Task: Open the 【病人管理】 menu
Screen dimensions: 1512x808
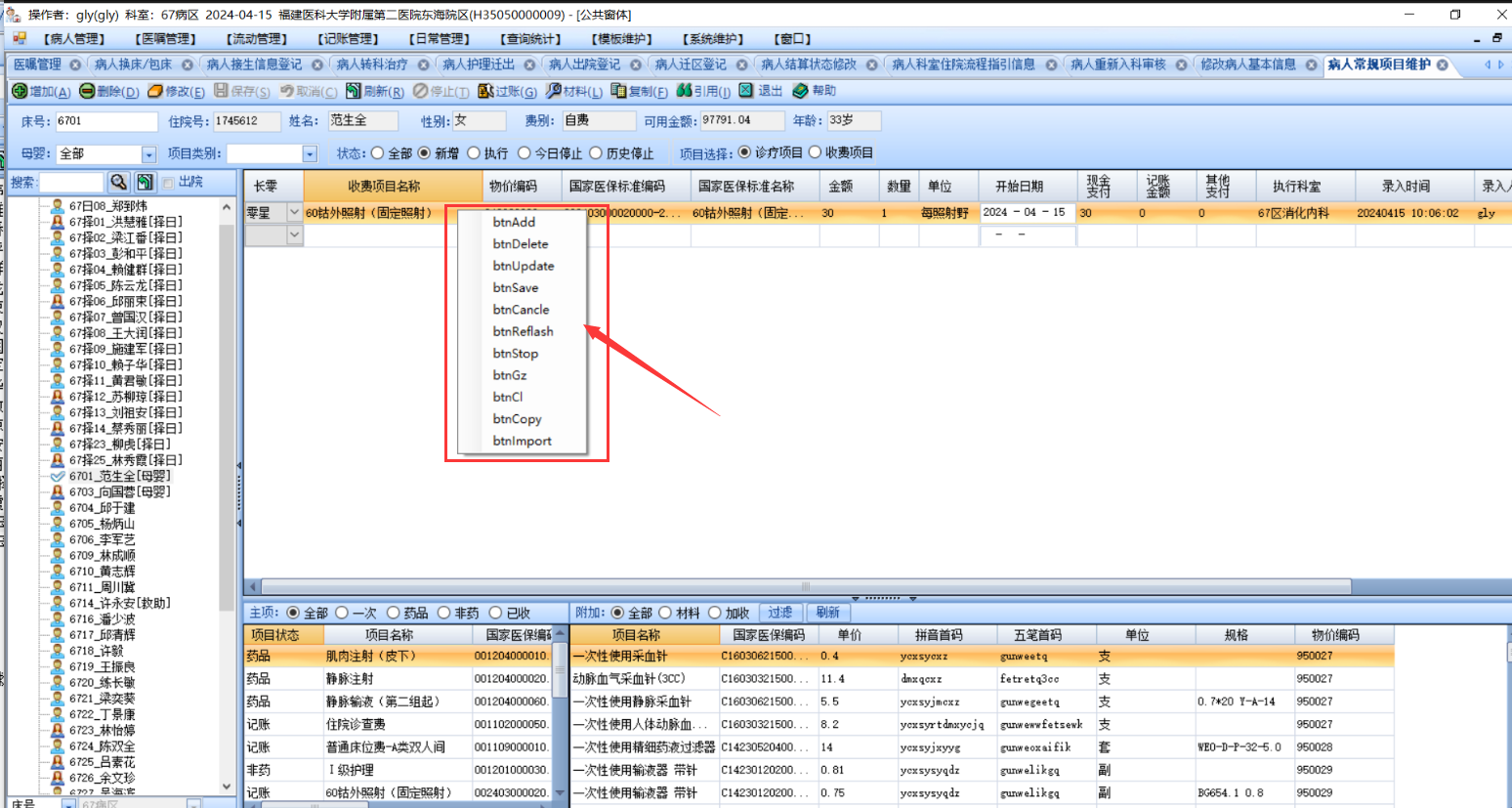Action: coord(73,39)
